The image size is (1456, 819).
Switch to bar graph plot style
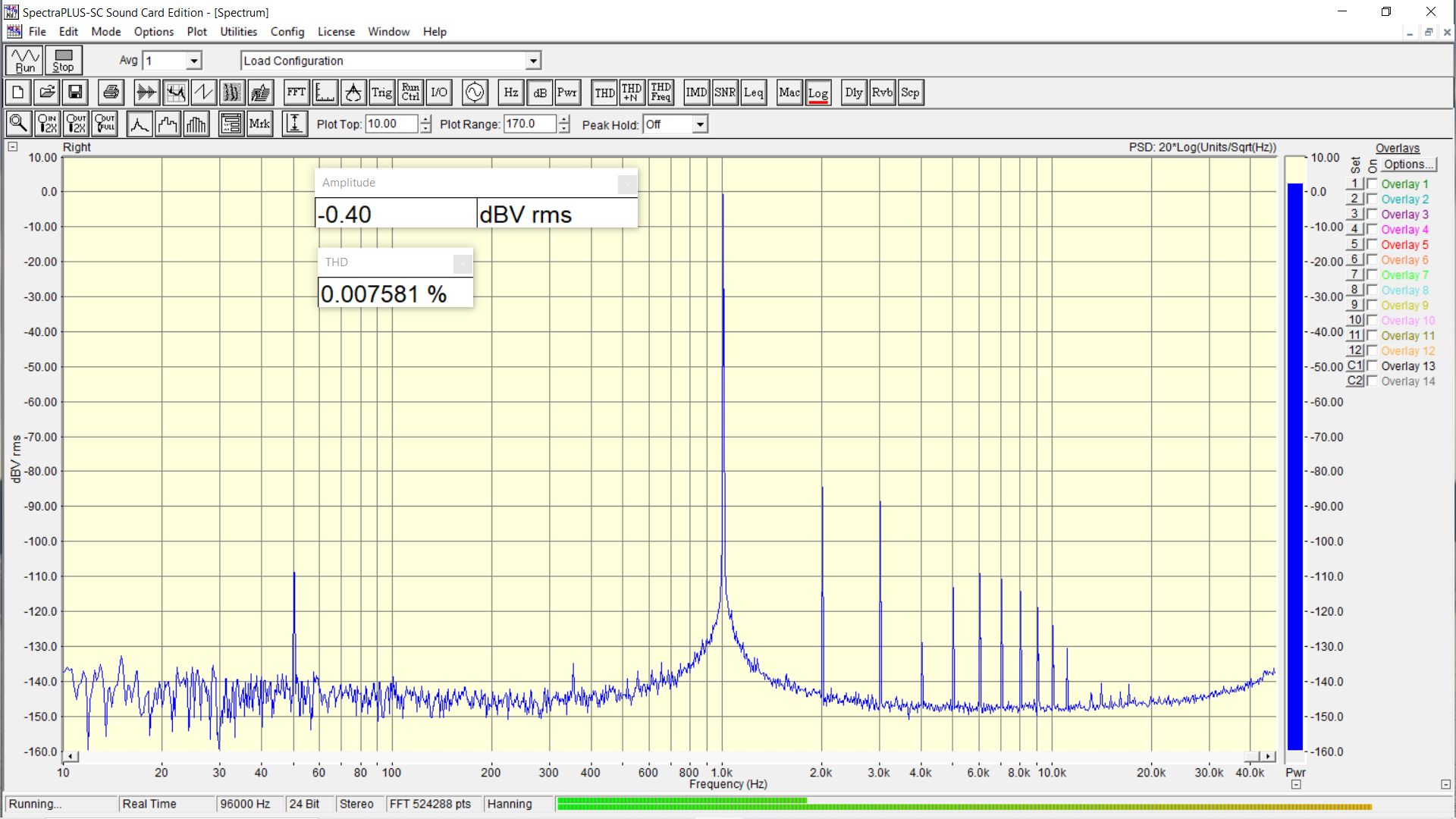pos(196,124)
